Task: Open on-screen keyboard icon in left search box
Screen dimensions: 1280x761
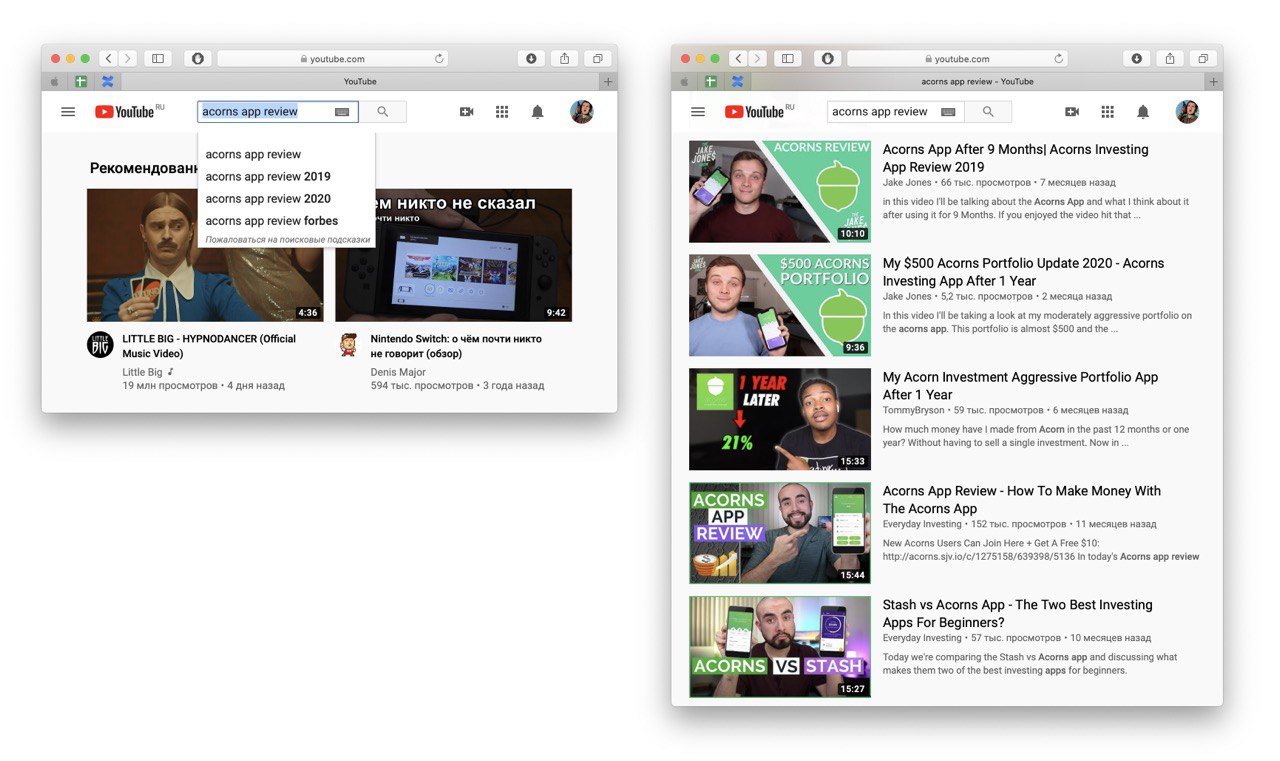Action: [x=342, y=112]
